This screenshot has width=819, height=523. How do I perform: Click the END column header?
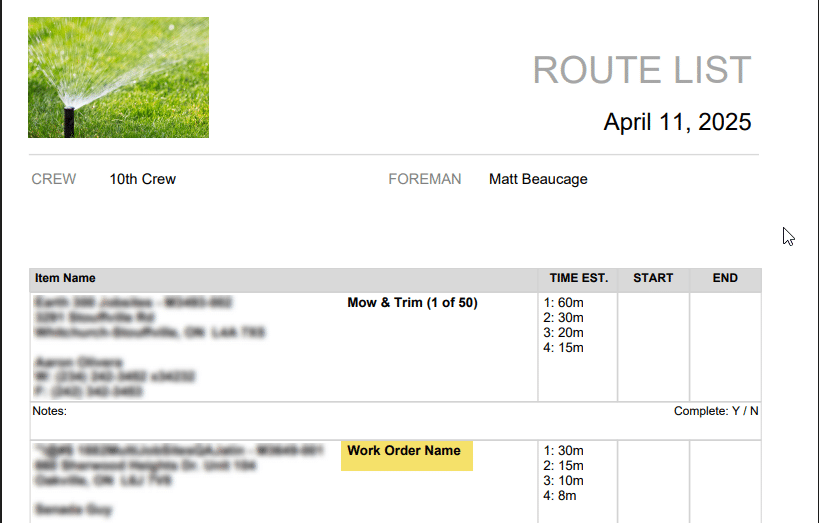click(725, 278)
